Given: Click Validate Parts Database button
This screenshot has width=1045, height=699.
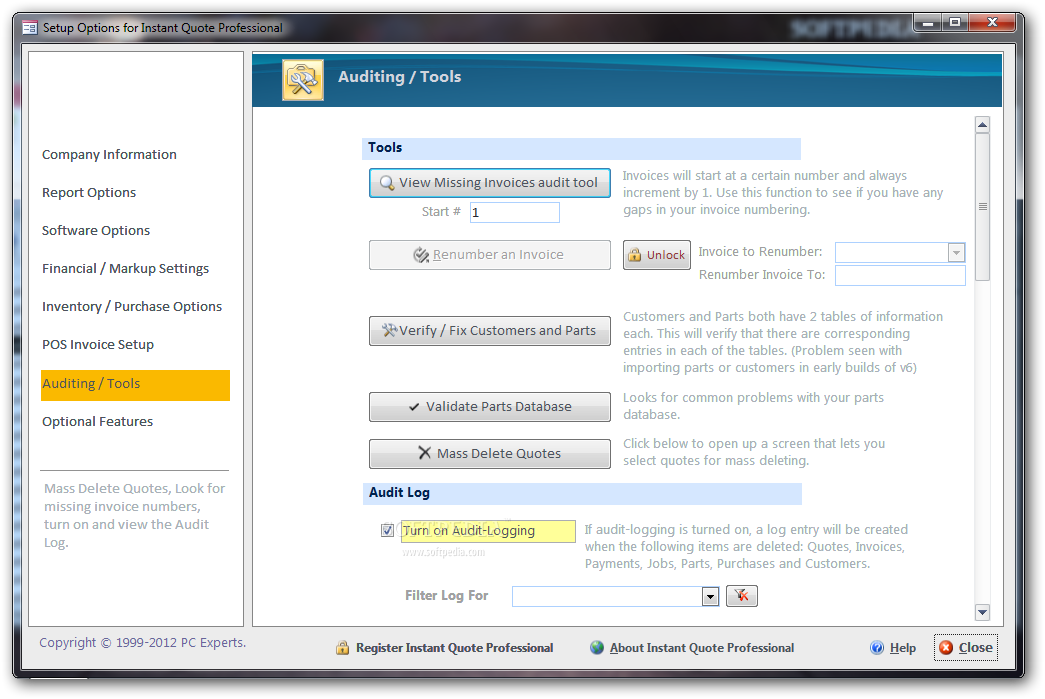Looking at the screenshot, I should coord(490,406).
